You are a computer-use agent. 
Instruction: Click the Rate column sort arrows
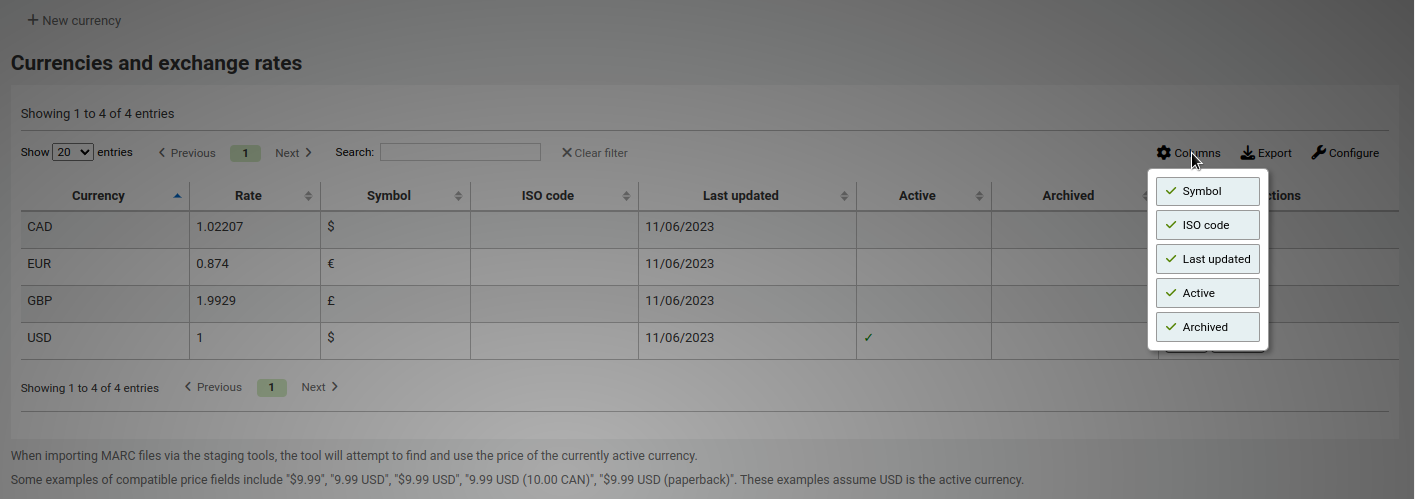pyautogui.click(x=308, y=196)
